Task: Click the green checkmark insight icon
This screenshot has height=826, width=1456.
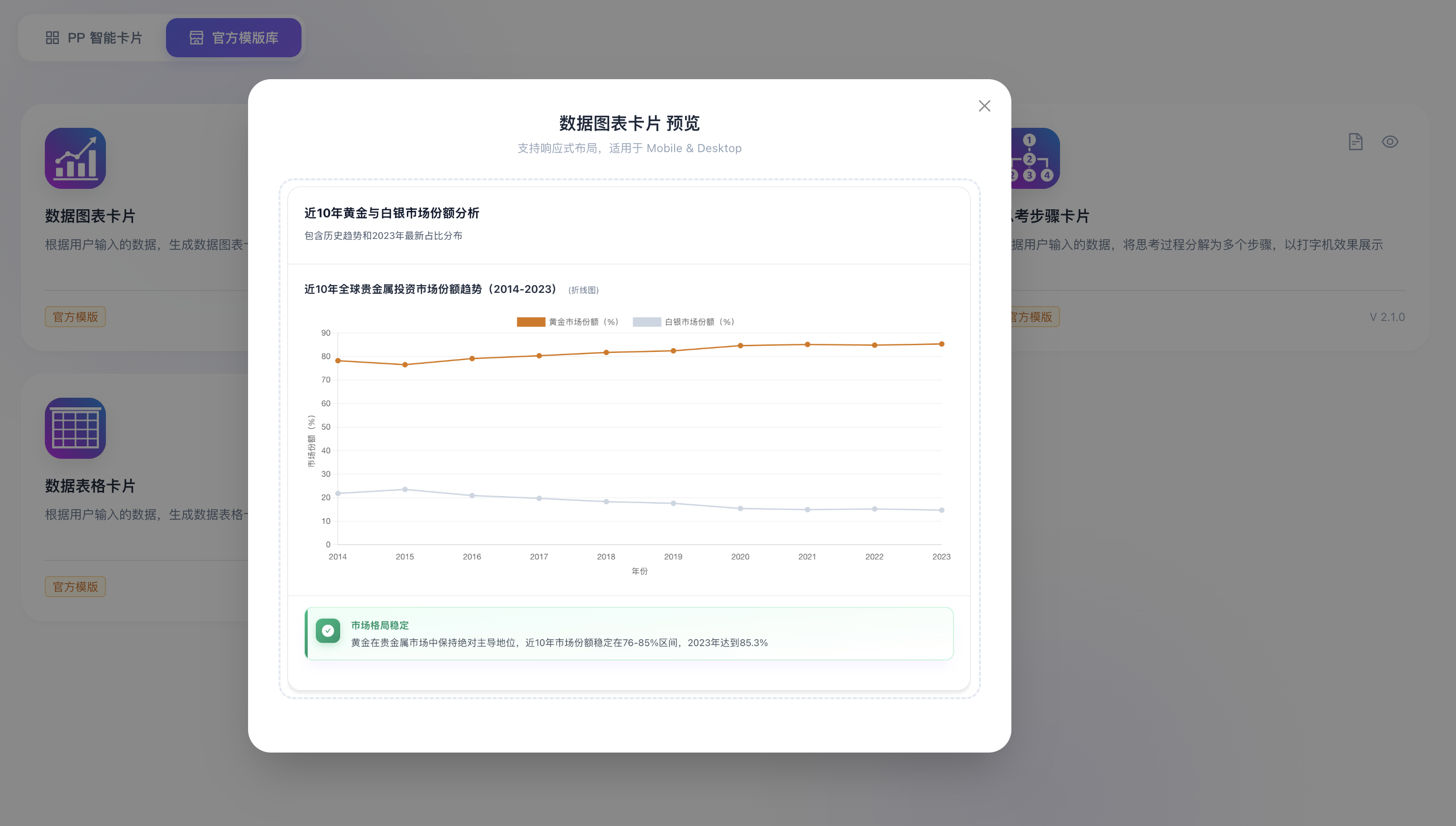Action: [328, 630]
